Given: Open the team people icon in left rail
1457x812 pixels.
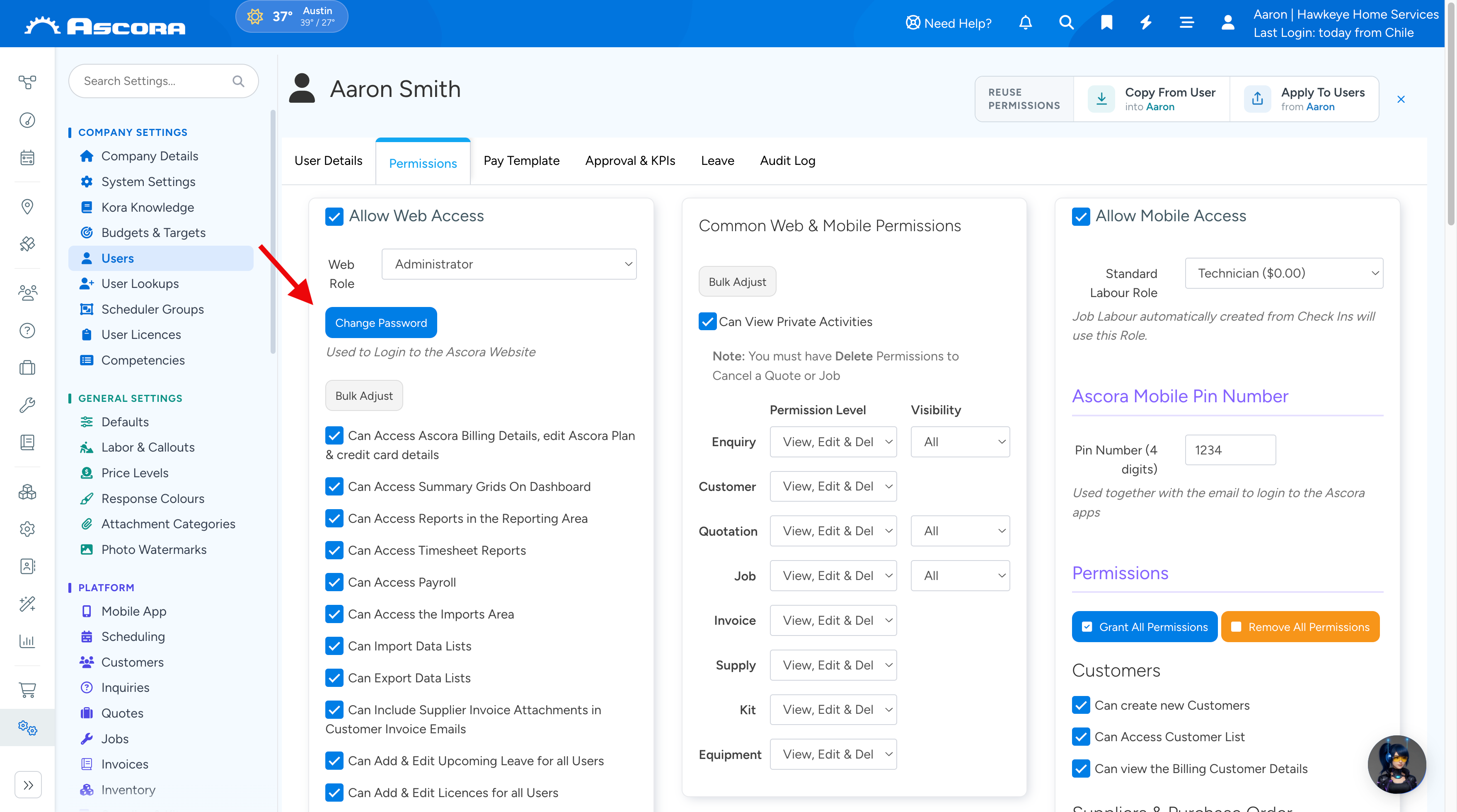Looking at the screenshot, I should (27, 292).
